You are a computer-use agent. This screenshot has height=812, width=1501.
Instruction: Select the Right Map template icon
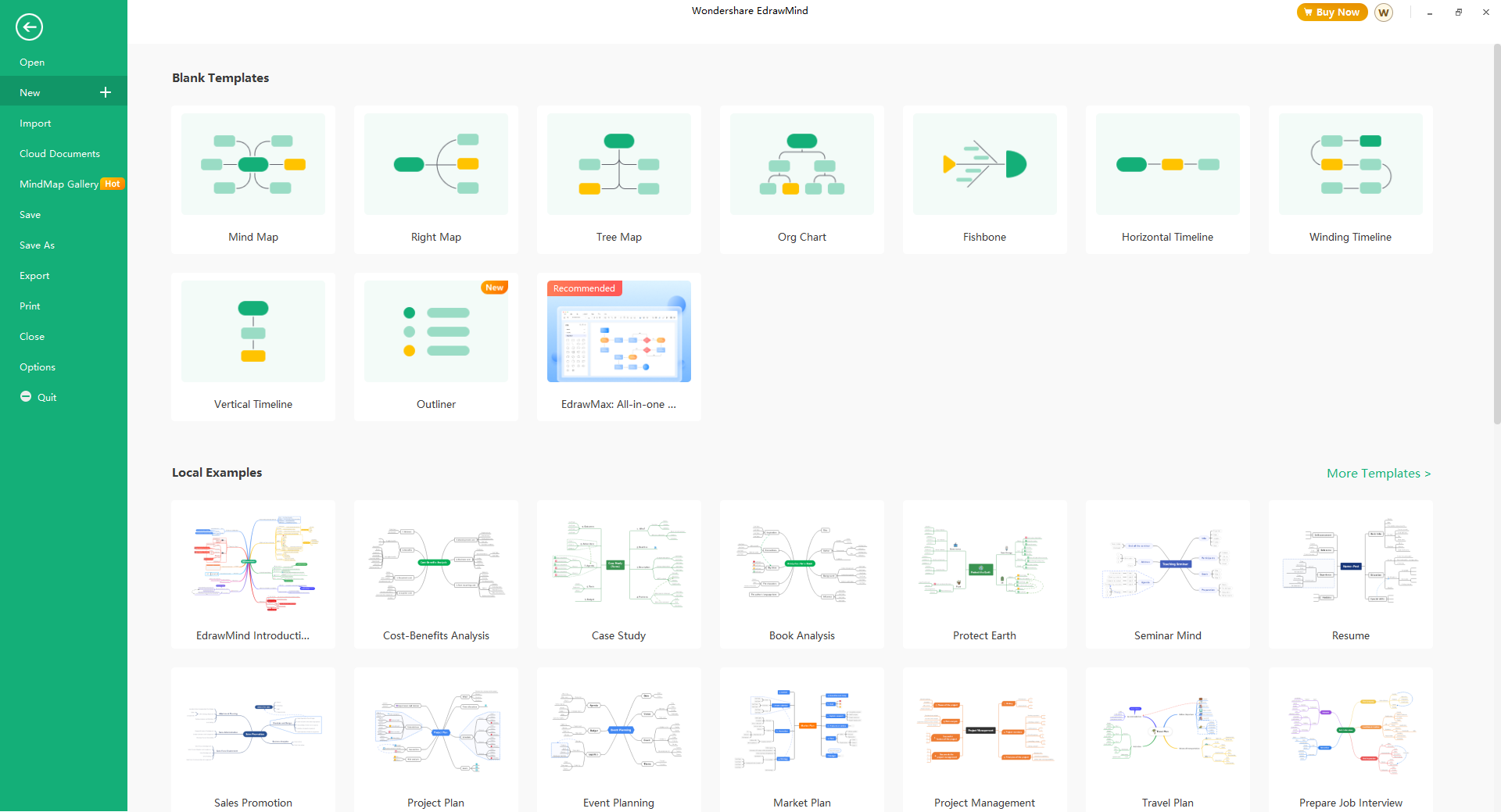436,164
